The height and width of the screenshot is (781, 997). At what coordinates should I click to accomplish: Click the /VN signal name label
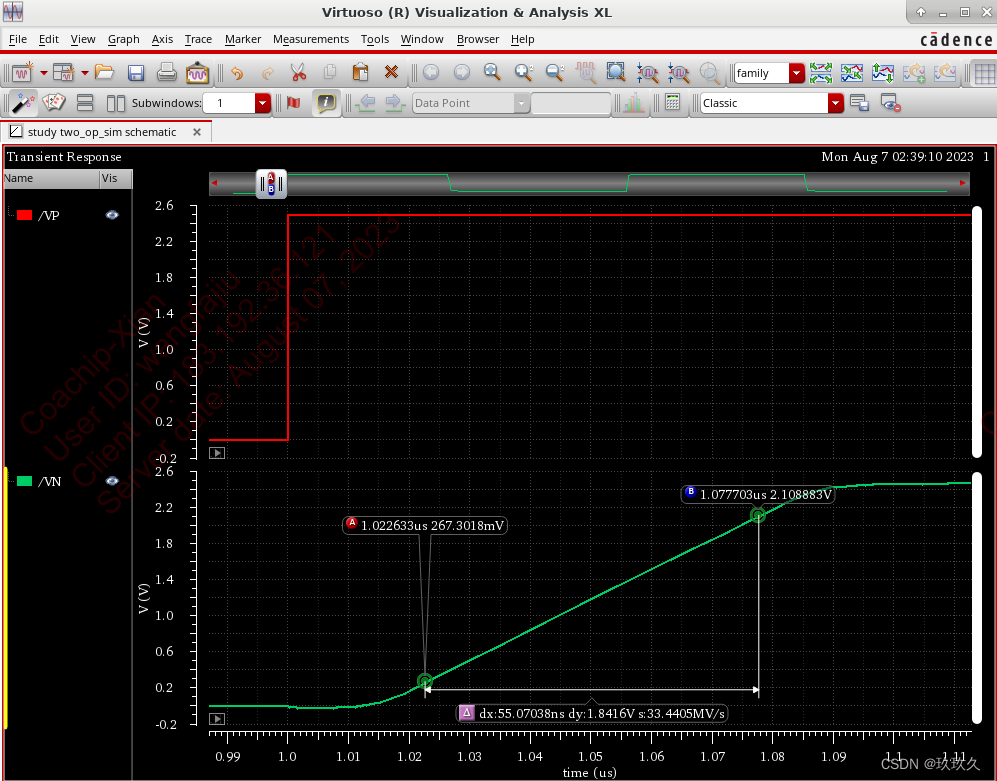click(x=50, y=481)
